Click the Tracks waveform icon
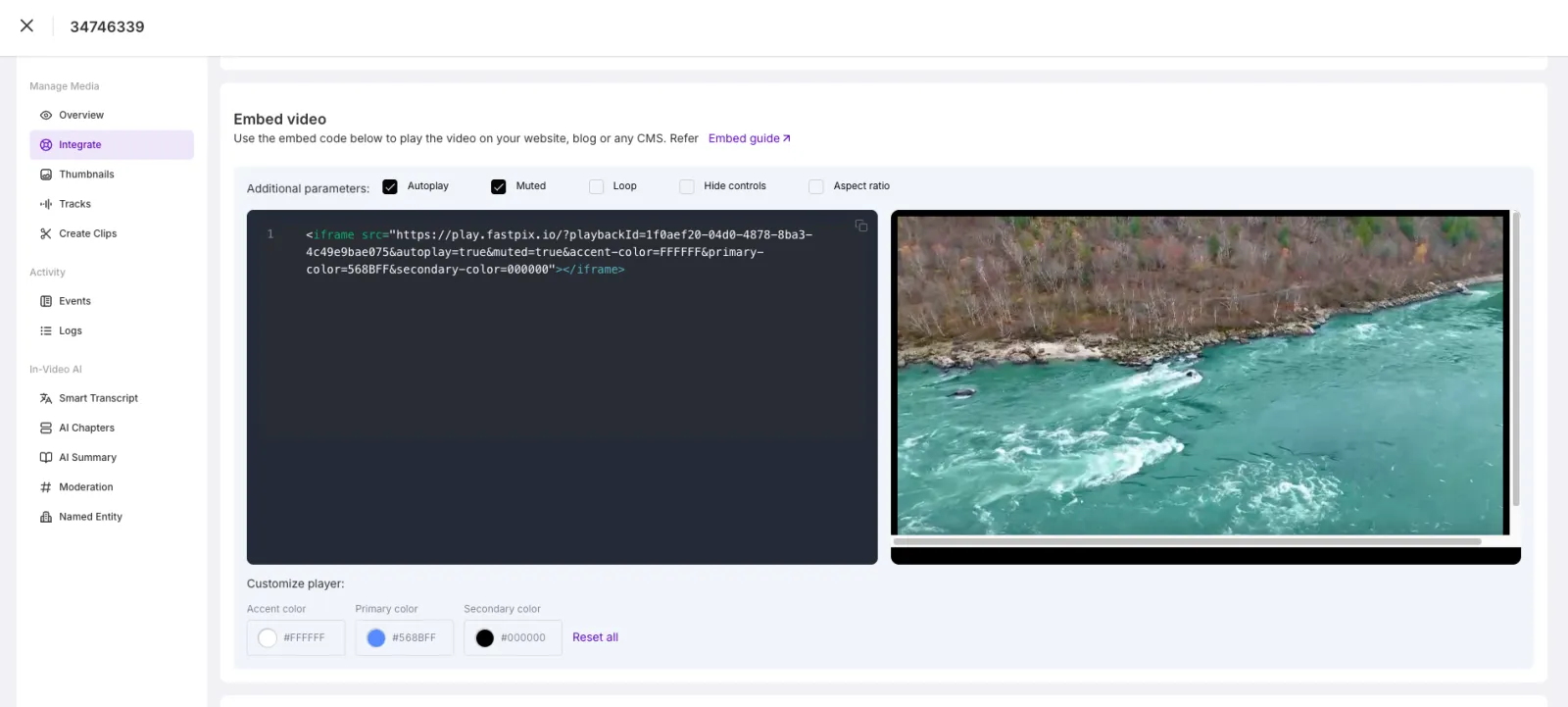Image resolution: width=1568 pixels, height=707 pixels. click(46, 204)
